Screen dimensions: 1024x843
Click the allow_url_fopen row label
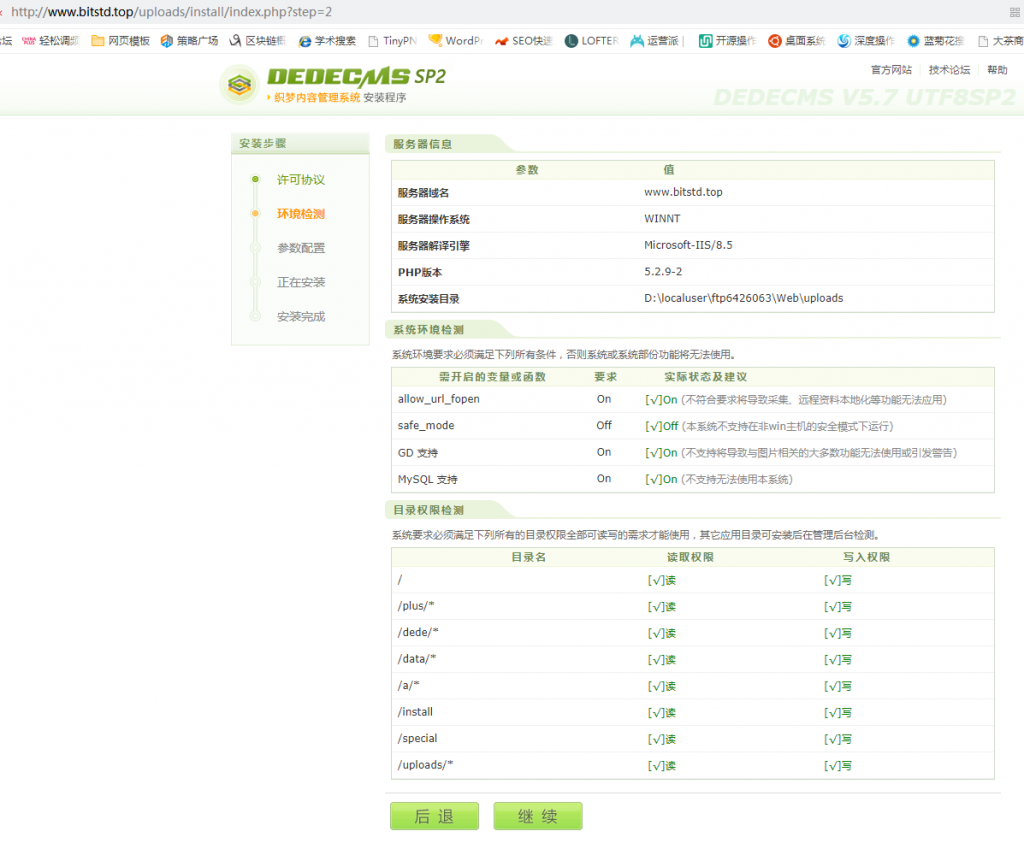point(438,399)
